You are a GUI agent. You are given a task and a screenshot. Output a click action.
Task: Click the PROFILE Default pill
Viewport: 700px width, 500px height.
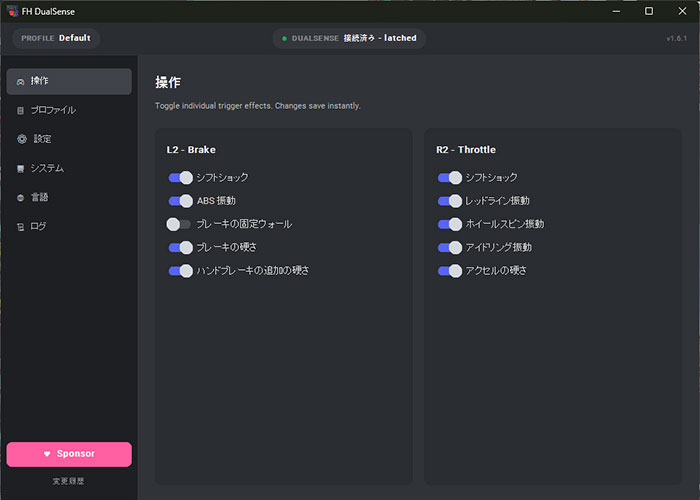[x=56, y=38]
